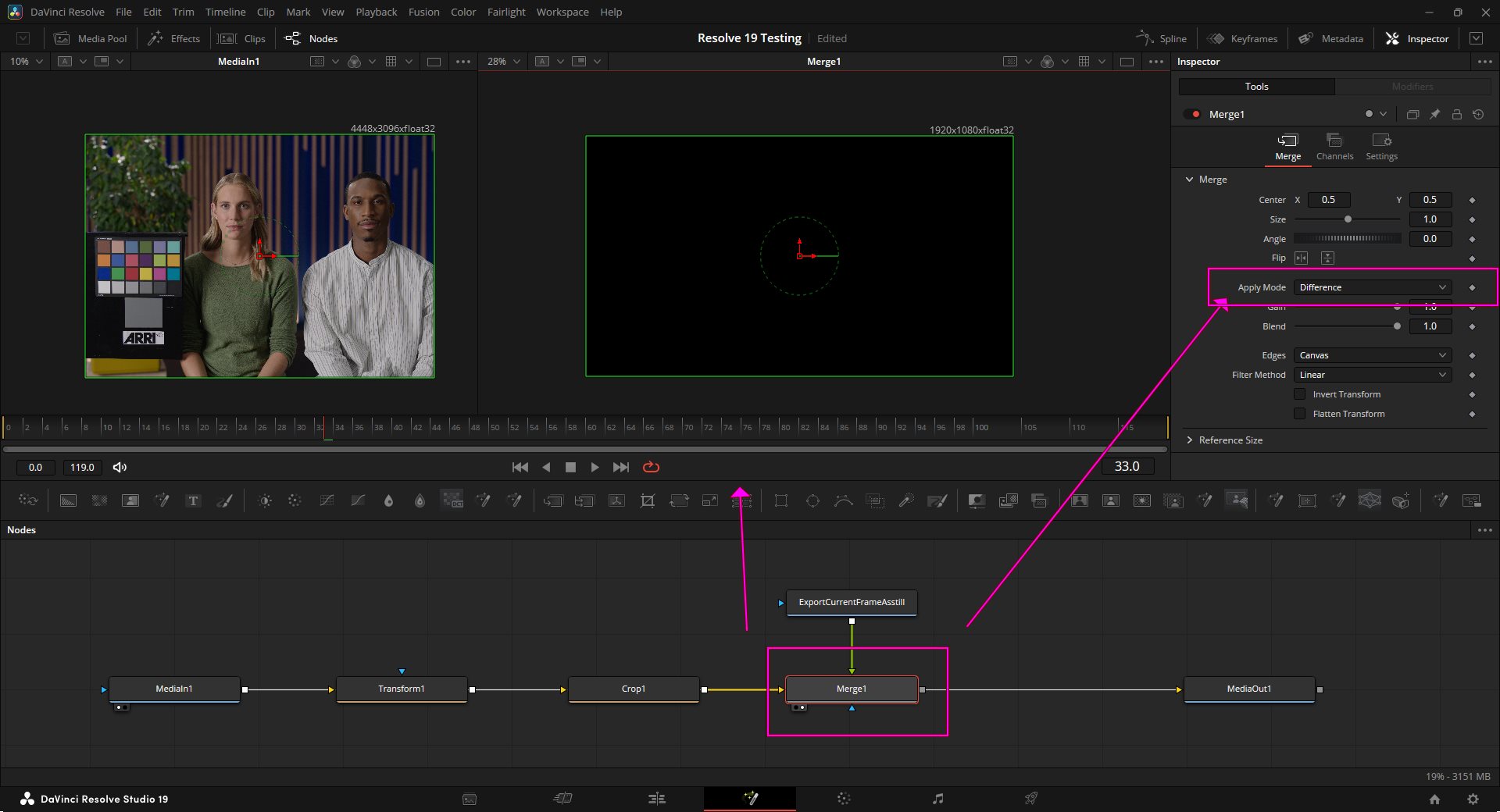Expand the Reference Size section

coord(1190,440)
